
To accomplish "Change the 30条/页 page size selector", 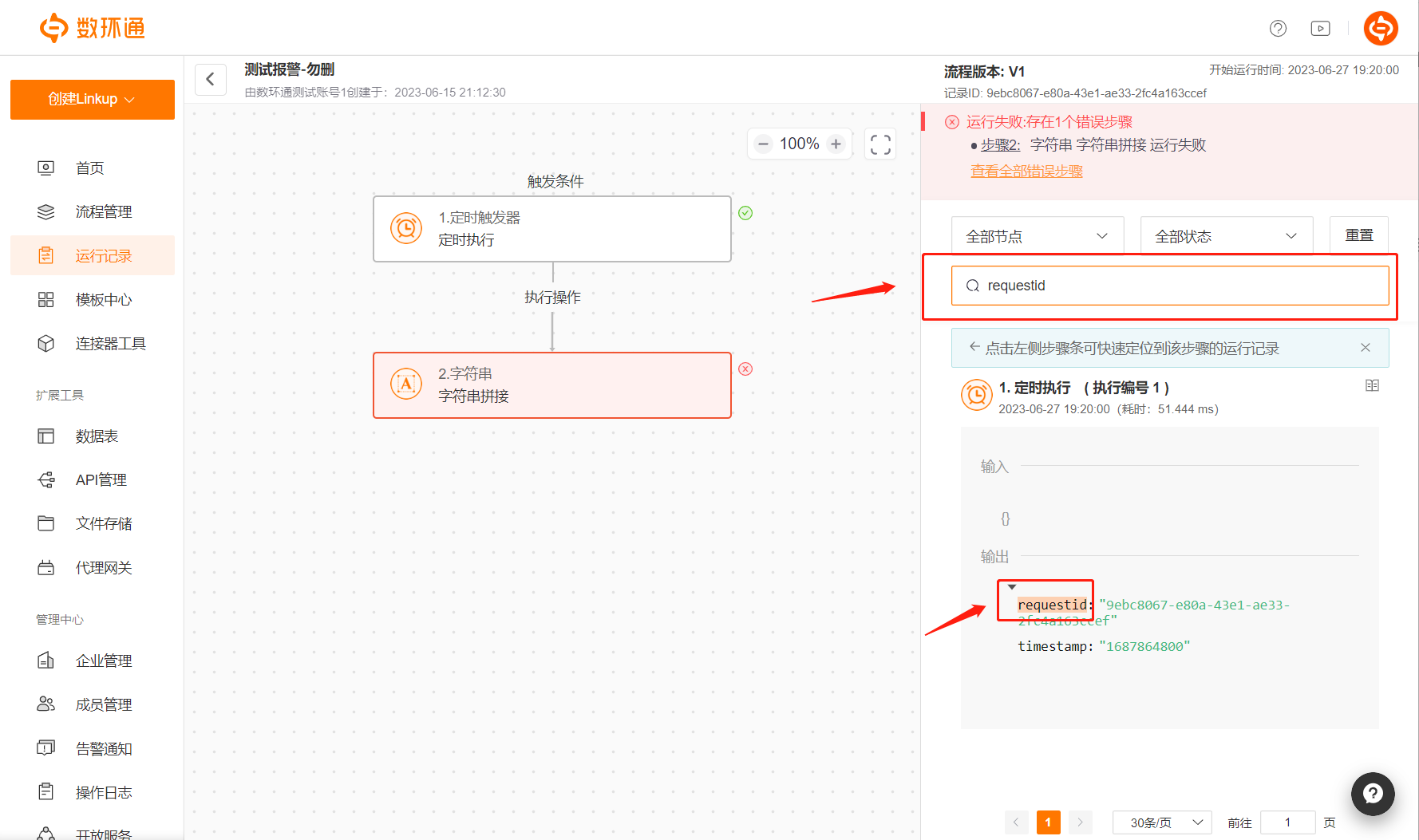I will pyautogui.click(x=1161, y=822).
